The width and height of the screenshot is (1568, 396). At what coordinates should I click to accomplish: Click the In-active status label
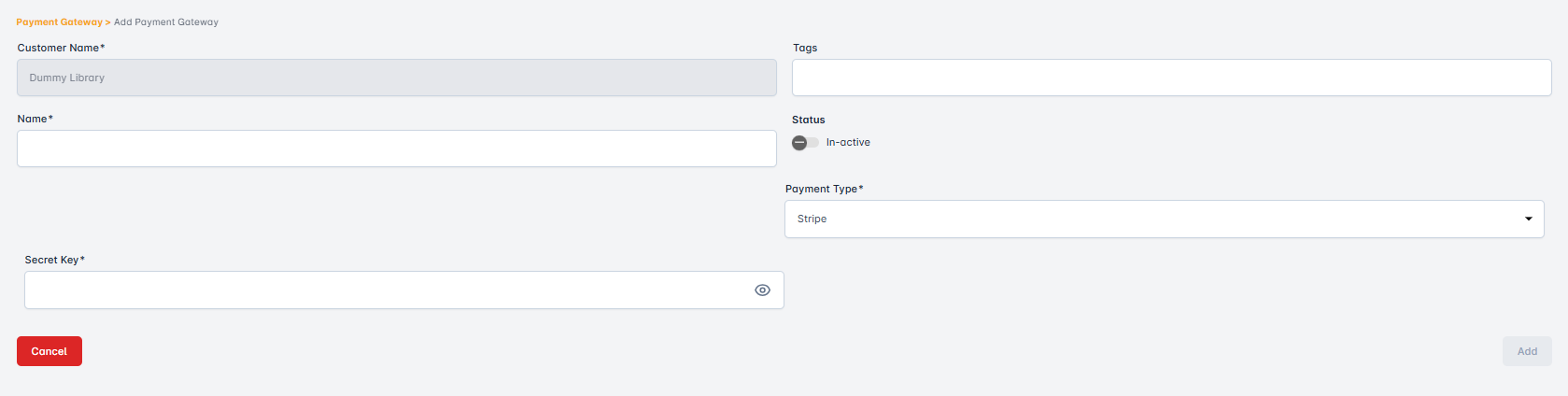(x=848, y=143)
